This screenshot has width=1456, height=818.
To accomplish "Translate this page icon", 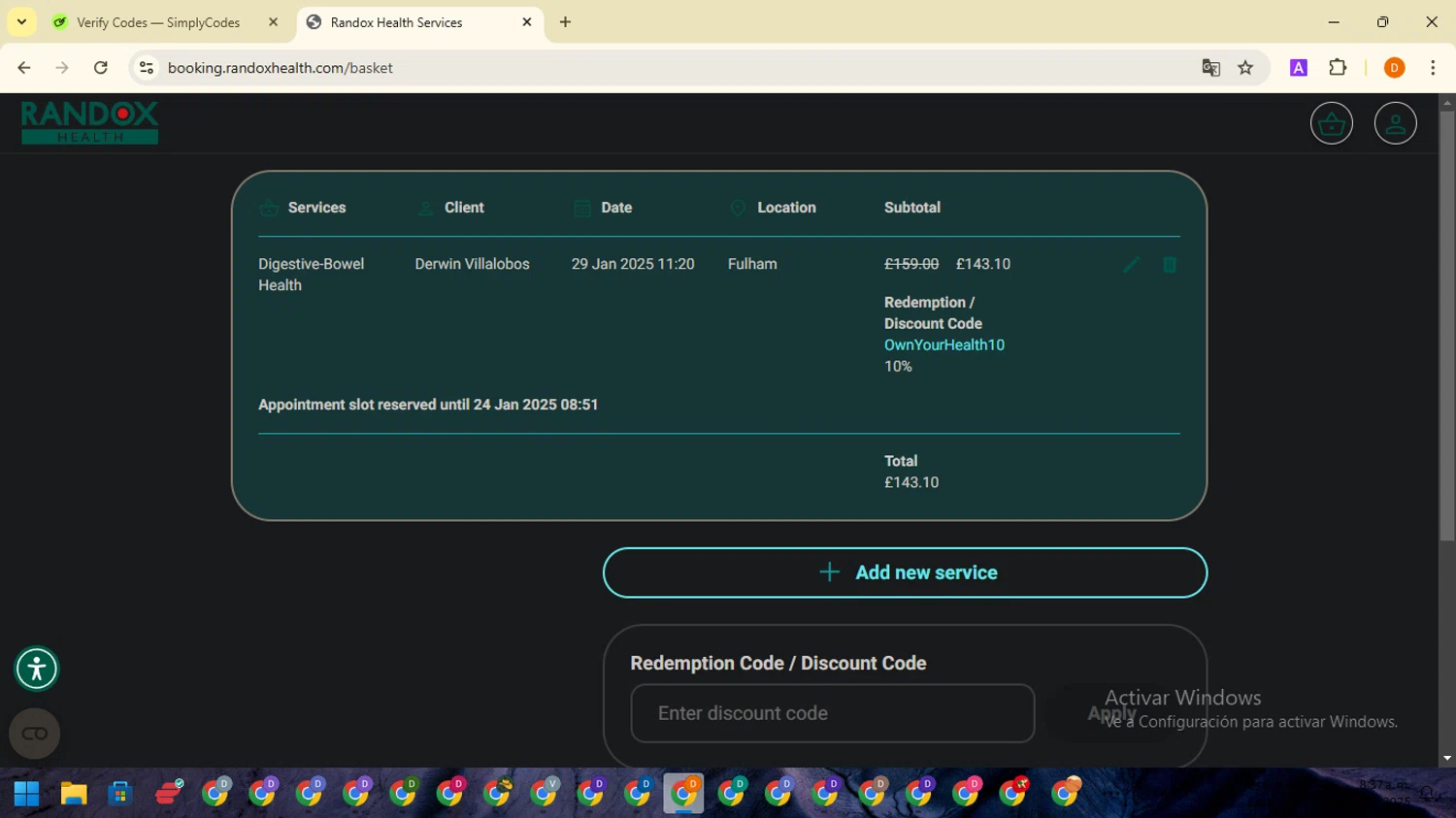I will coord(1210,68).
